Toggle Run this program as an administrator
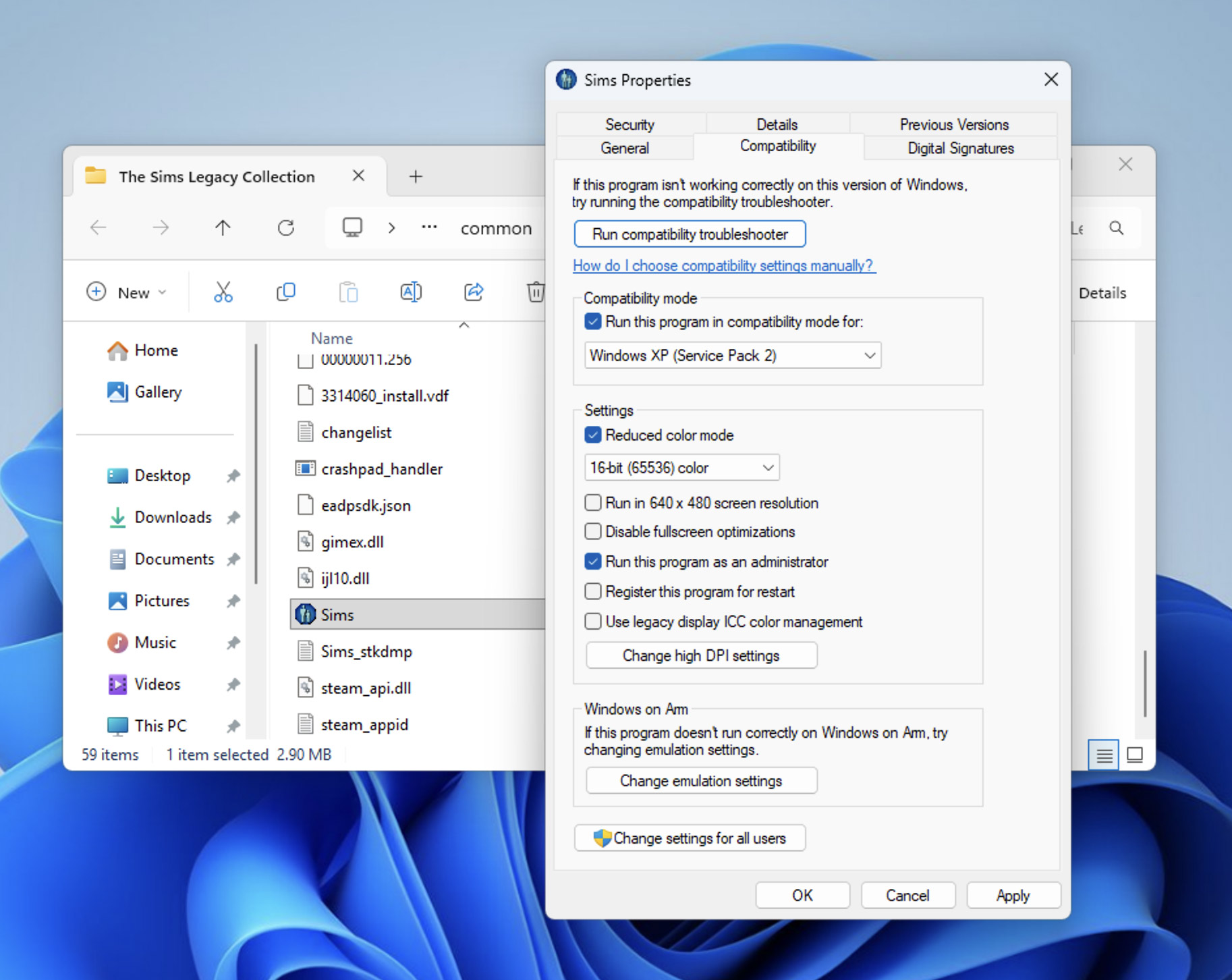The height and width of the screenshot is (980, 1232). coord(592,562)
